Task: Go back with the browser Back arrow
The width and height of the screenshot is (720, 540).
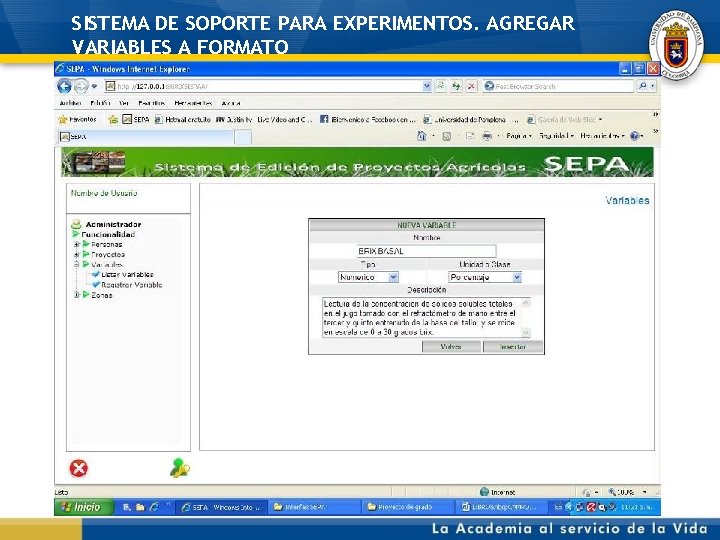Action: click(x=64, y=86)
